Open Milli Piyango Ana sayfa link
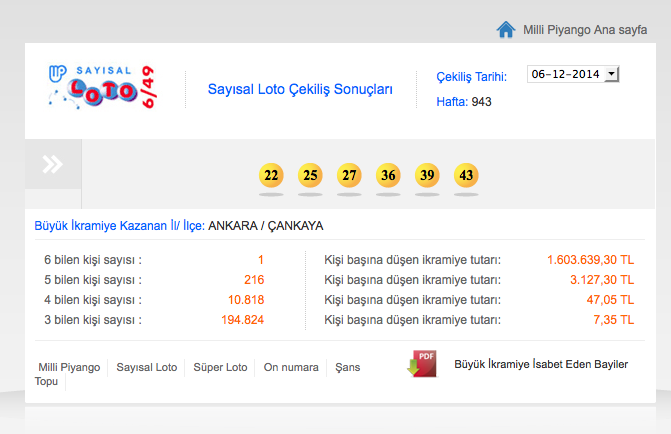 [585, 30]
